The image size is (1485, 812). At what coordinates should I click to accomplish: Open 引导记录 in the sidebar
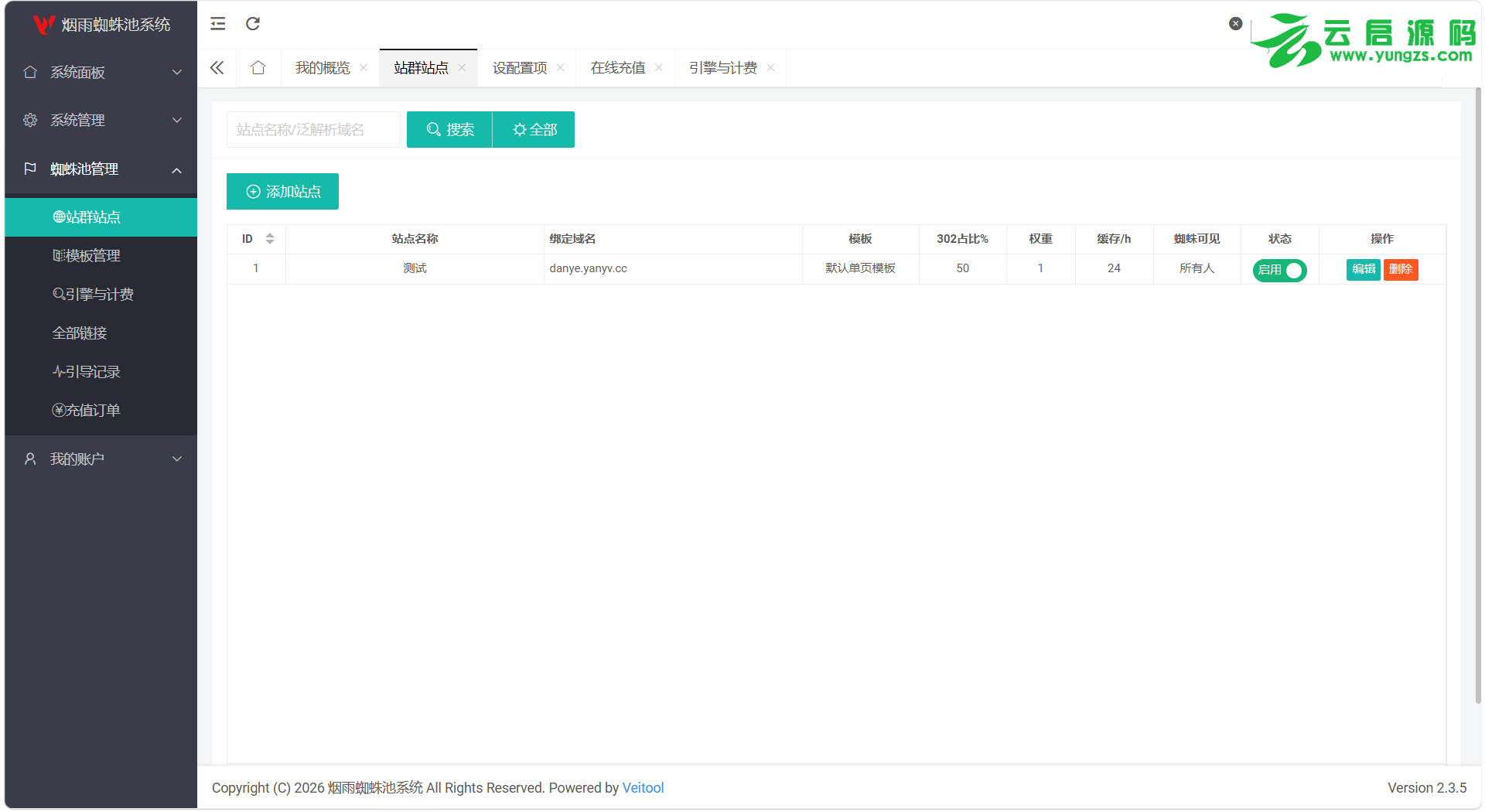101,372
